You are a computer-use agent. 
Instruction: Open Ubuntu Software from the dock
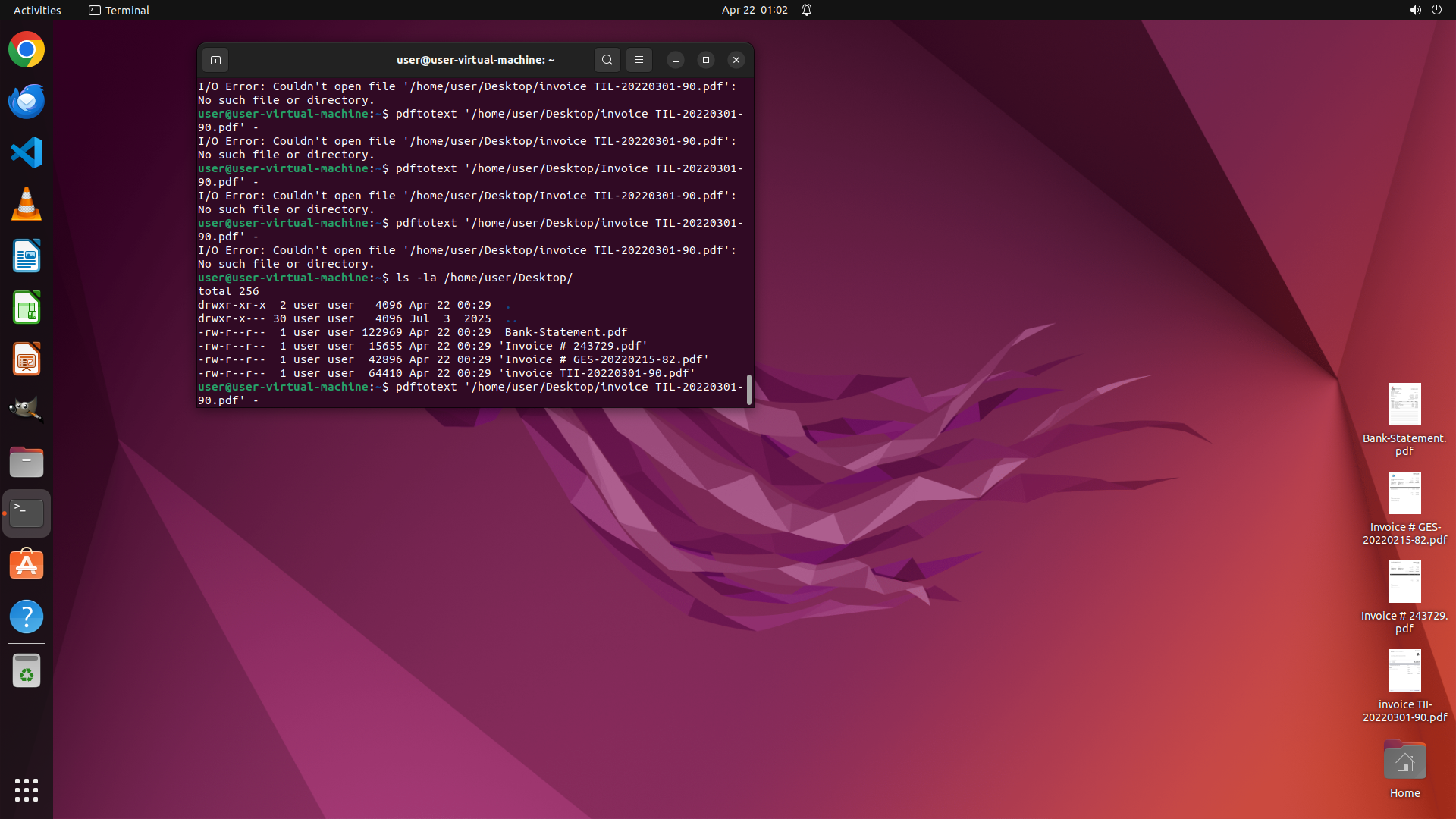[x=27, y=565]
